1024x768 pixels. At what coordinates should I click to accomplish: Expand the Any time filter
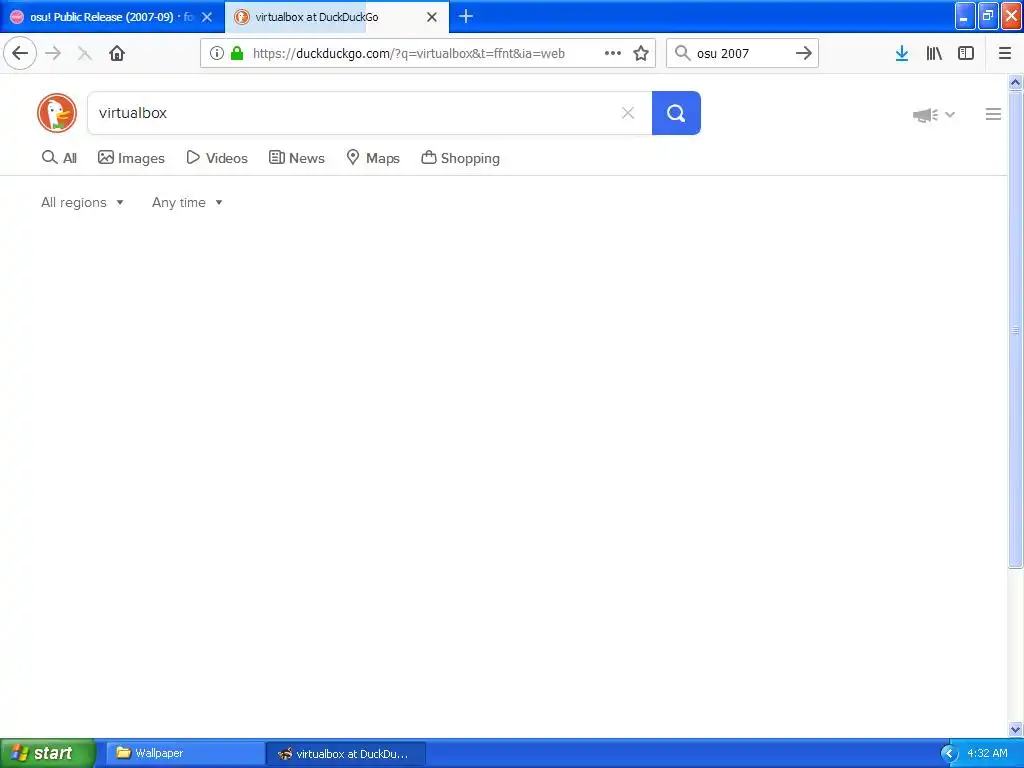click(187, 202)
